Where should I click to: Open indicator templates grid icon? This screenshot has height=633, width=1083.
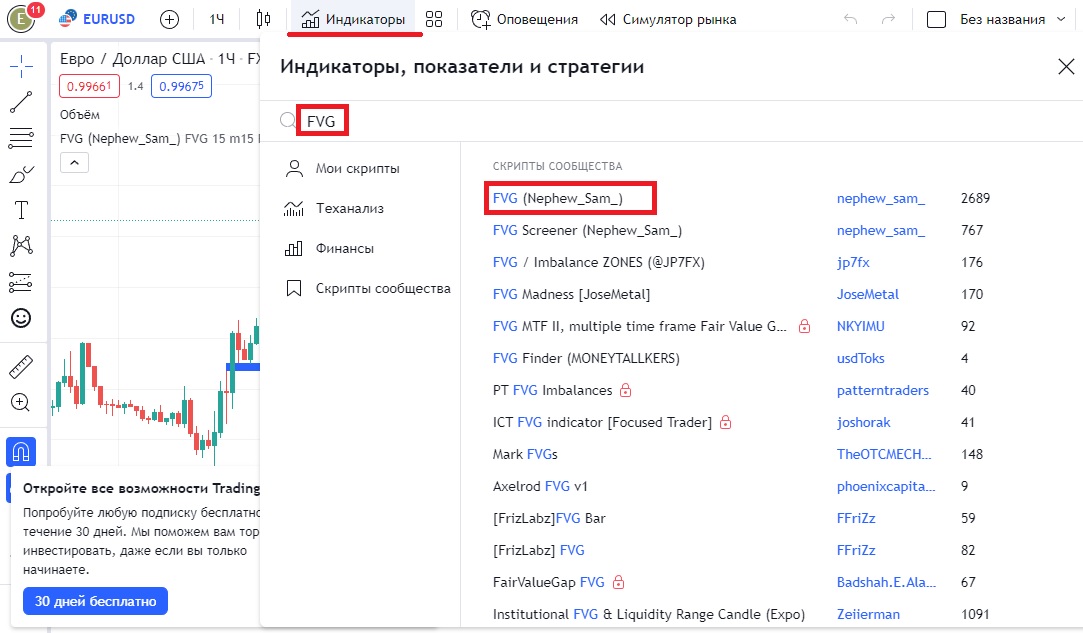pyautogui.click(x=434, y=19)
